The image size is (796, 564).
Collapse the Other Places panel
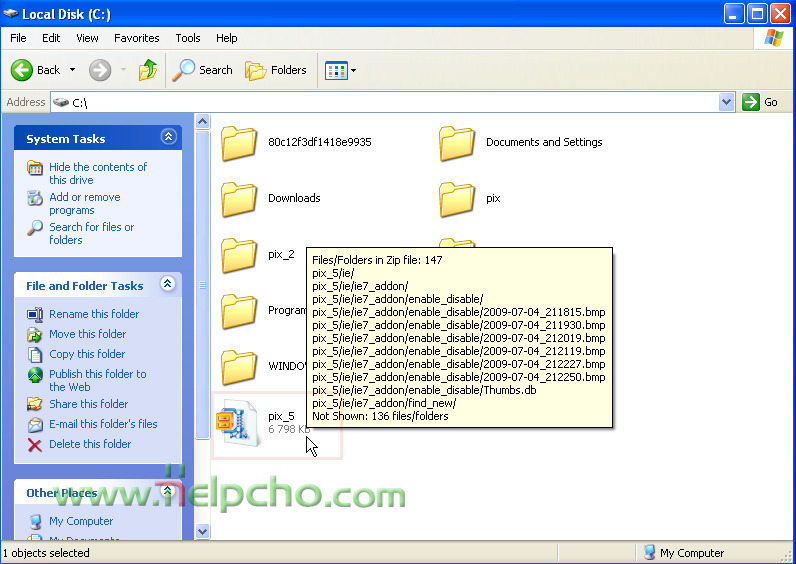167,490
